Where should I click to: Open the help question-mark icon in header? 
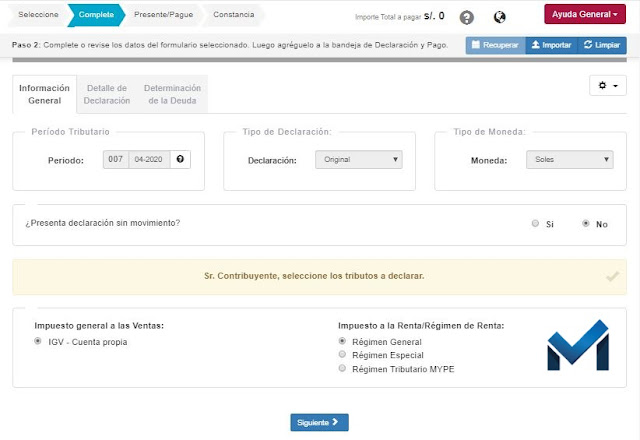point(467,17)
